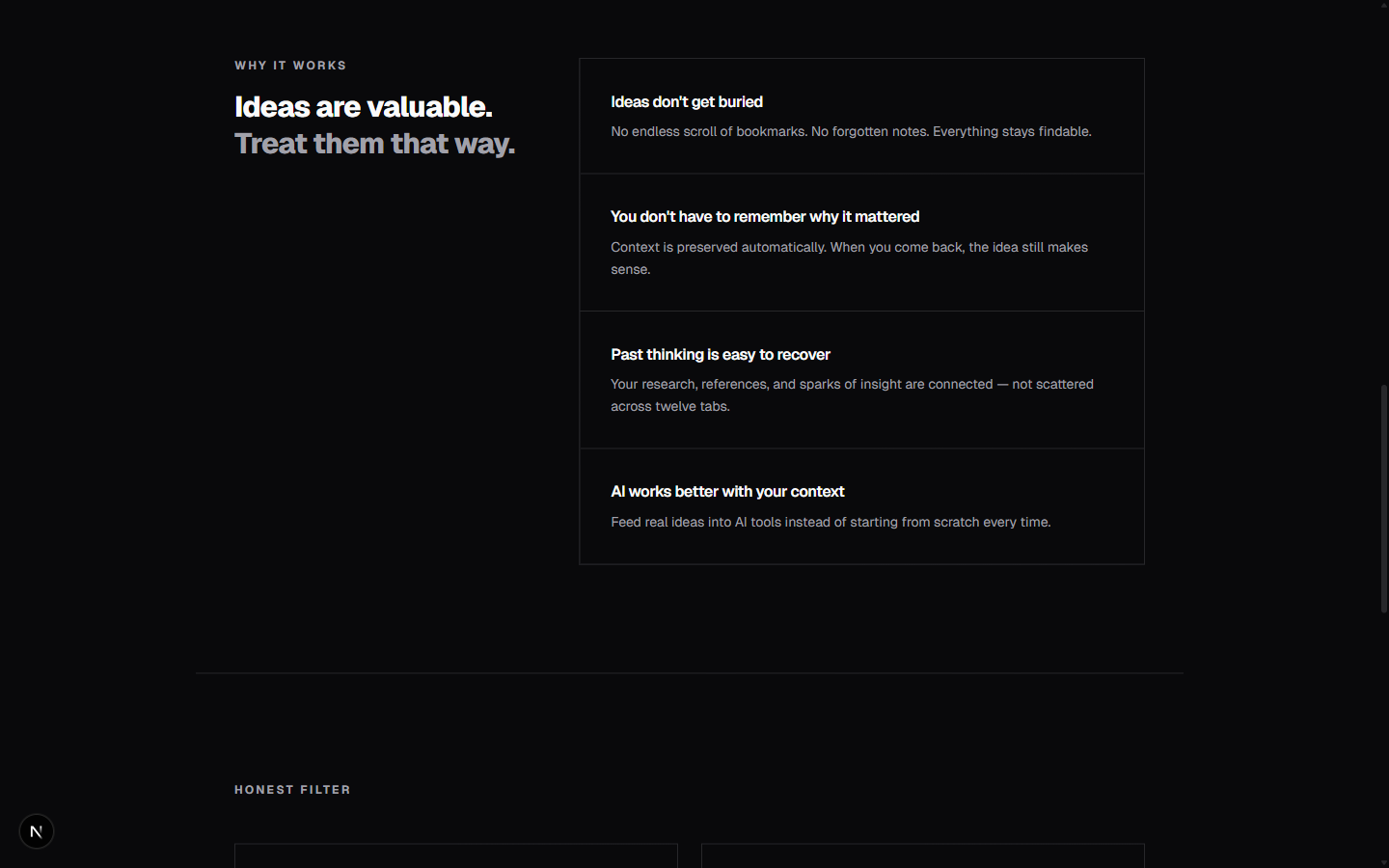
Task: Select "AI works better with your context" title
Action: pos(727,492)
